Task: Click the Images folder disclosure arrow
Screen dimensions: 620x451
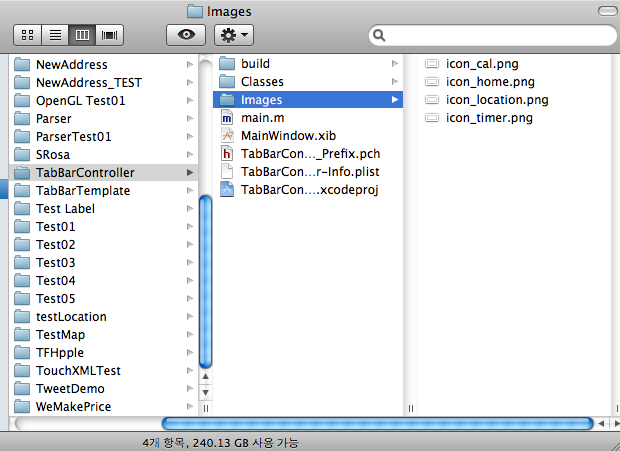Action: tap(395, 100)
